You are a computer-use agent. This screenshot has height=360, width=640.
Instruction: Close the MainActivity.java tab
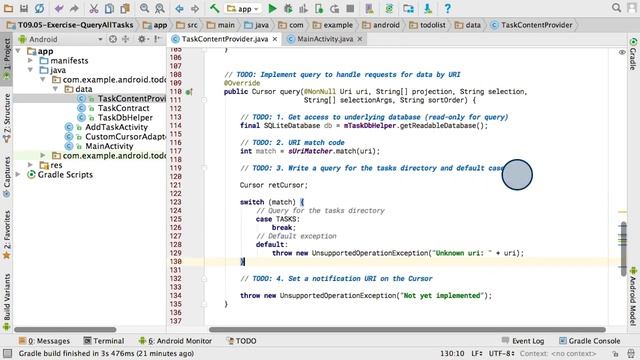(x=360, y=39)
